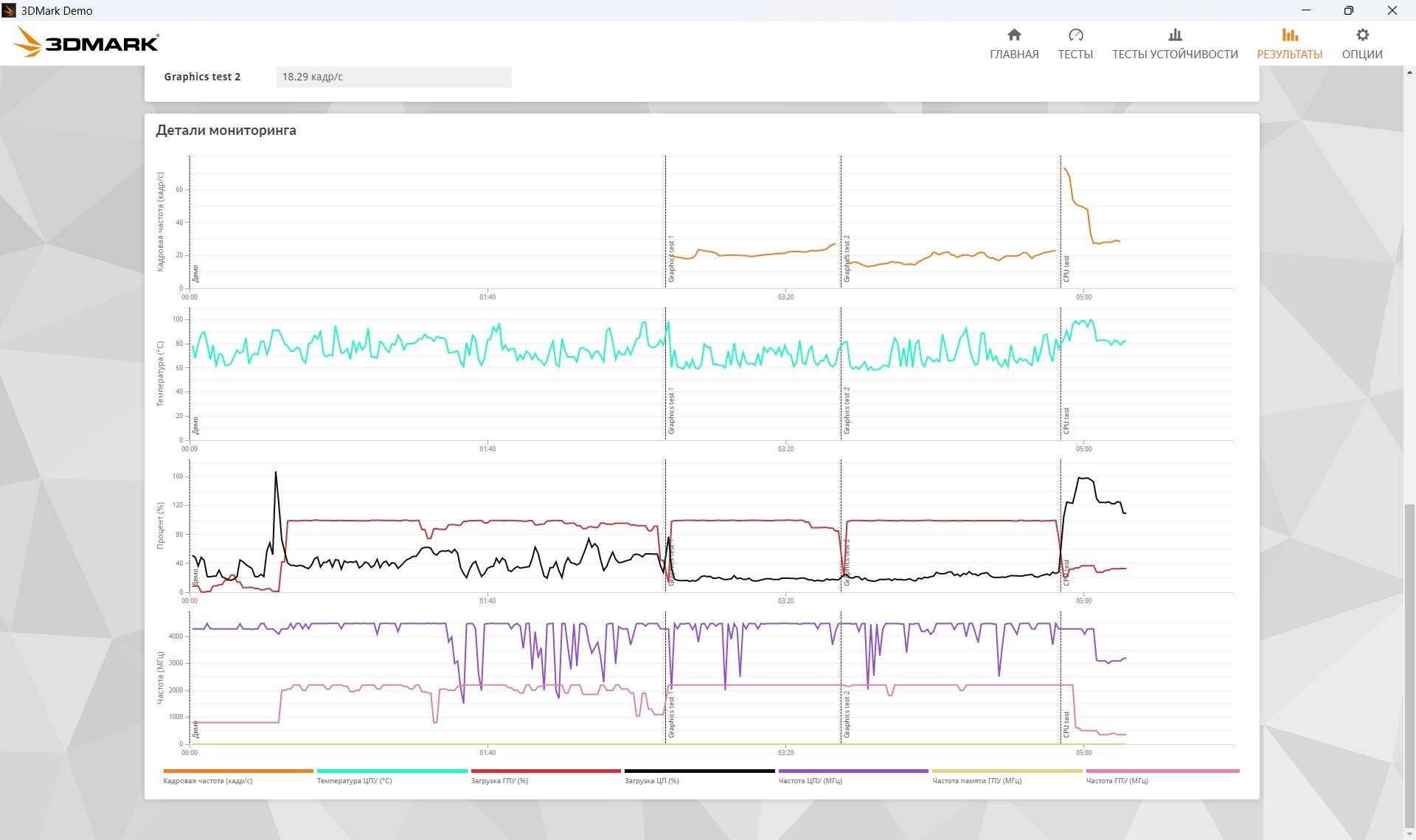This screenshot has width=1416, height=840.
Task: Toggle the Загрузка ГПУ red legend line
Action: [546, 771]
